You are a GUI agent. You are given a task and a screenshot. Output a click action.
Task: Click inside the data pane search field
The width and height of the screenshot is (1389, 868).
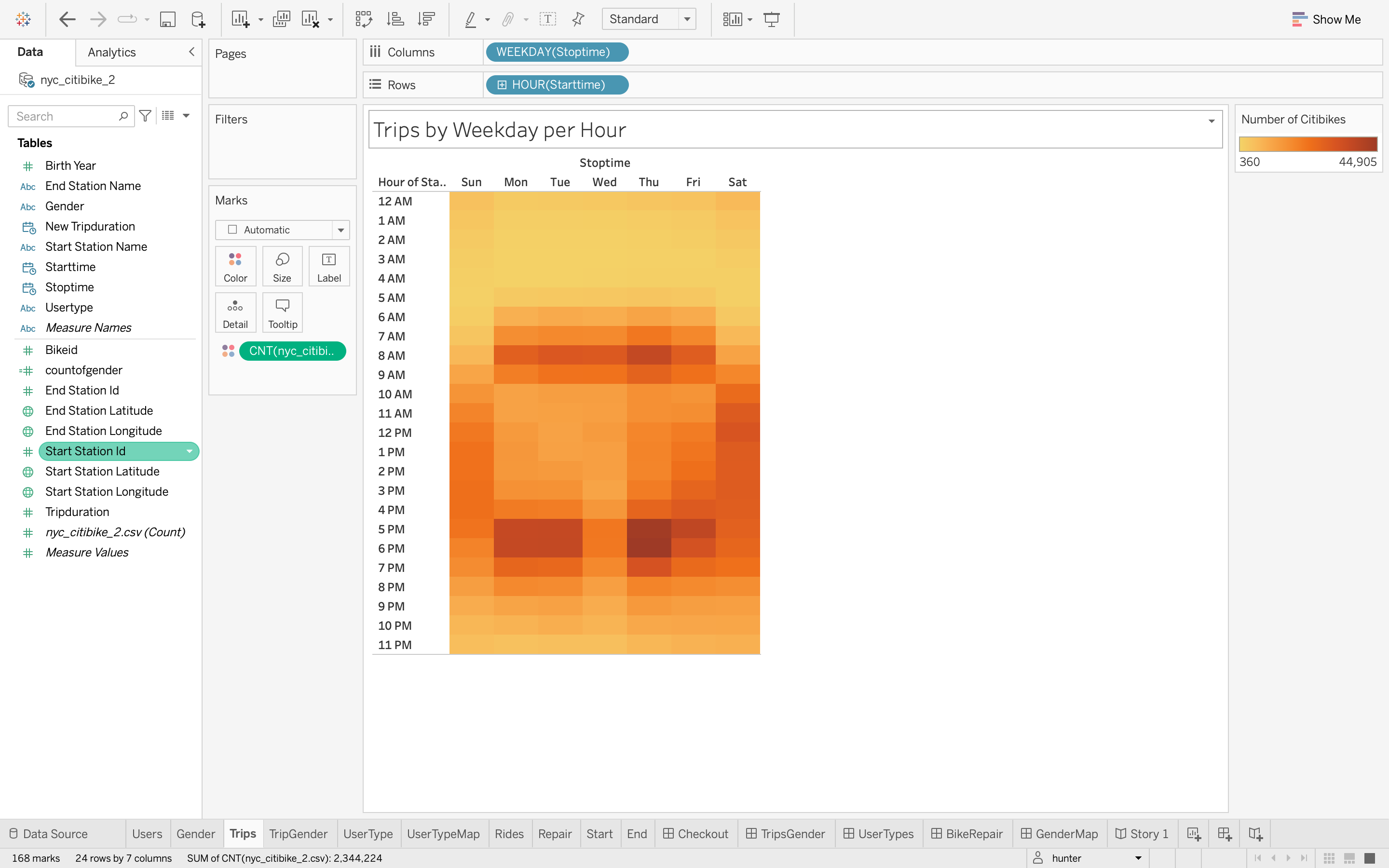63,116
